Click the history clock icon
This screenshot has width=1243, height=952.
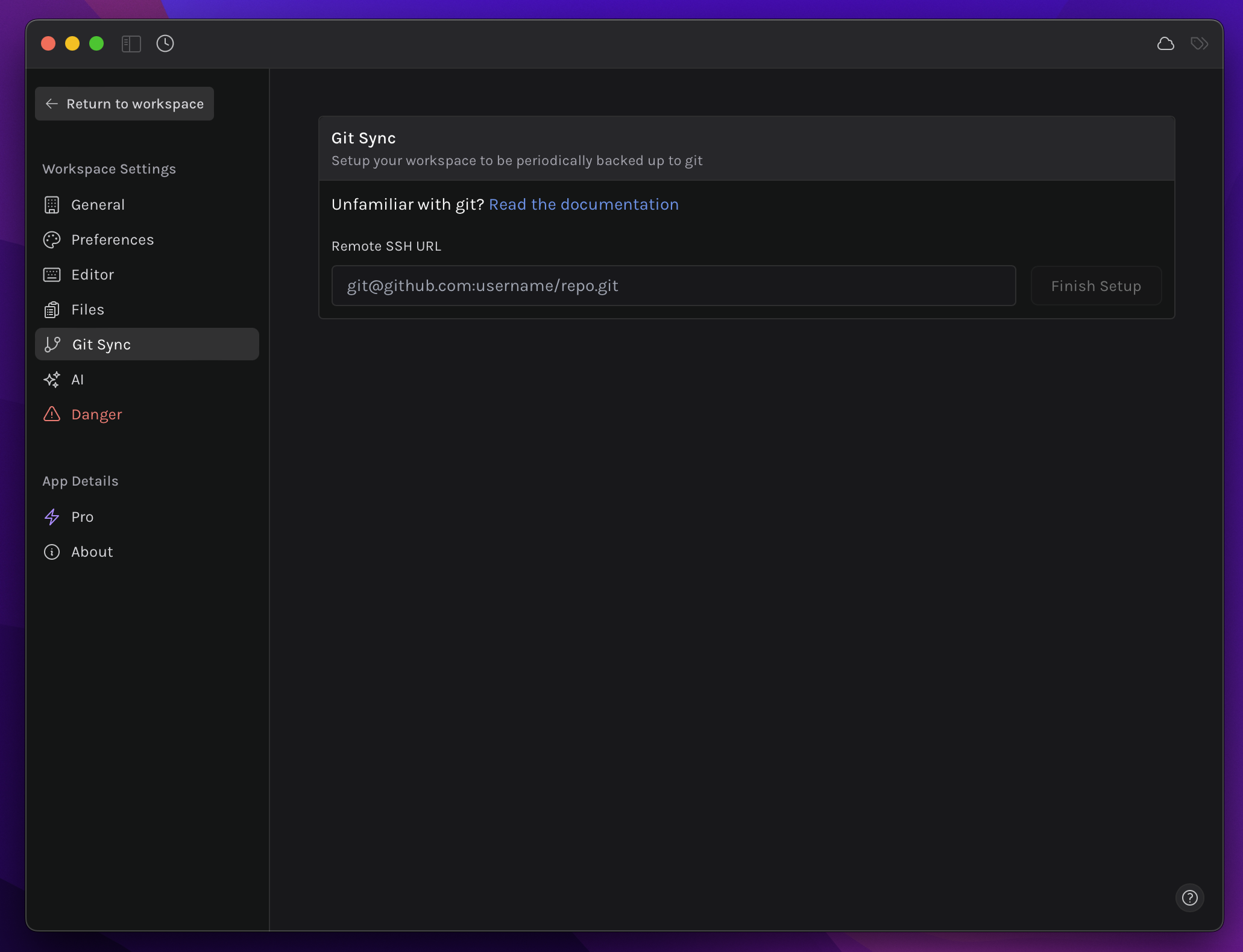coord(165,42)
